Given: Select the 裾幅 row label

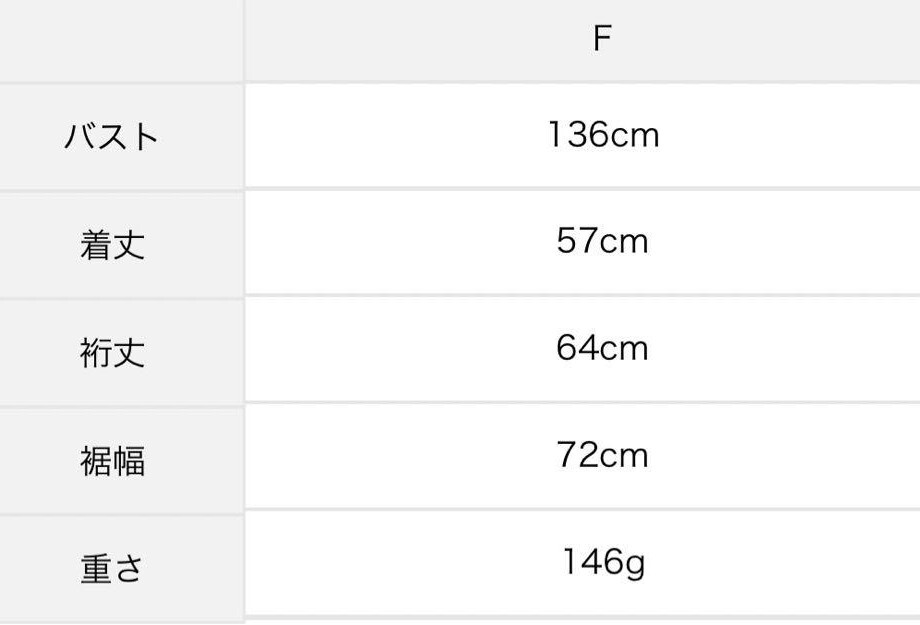Looking at the screenshot, I should 113,461.
